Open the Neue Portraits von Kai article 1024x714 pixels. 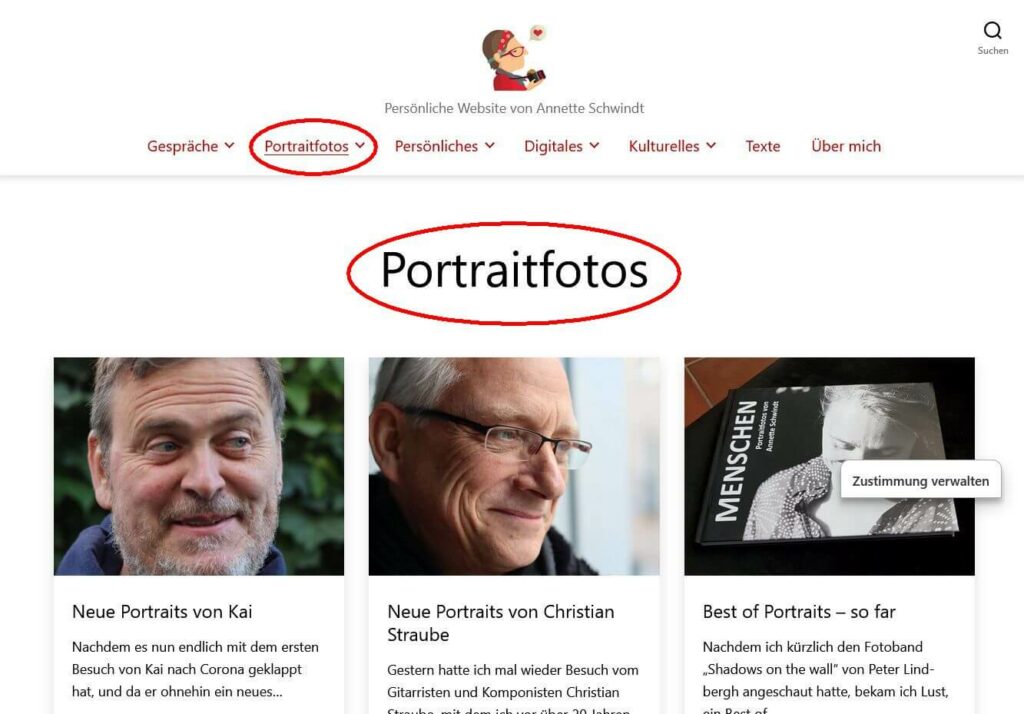[162, 612]
